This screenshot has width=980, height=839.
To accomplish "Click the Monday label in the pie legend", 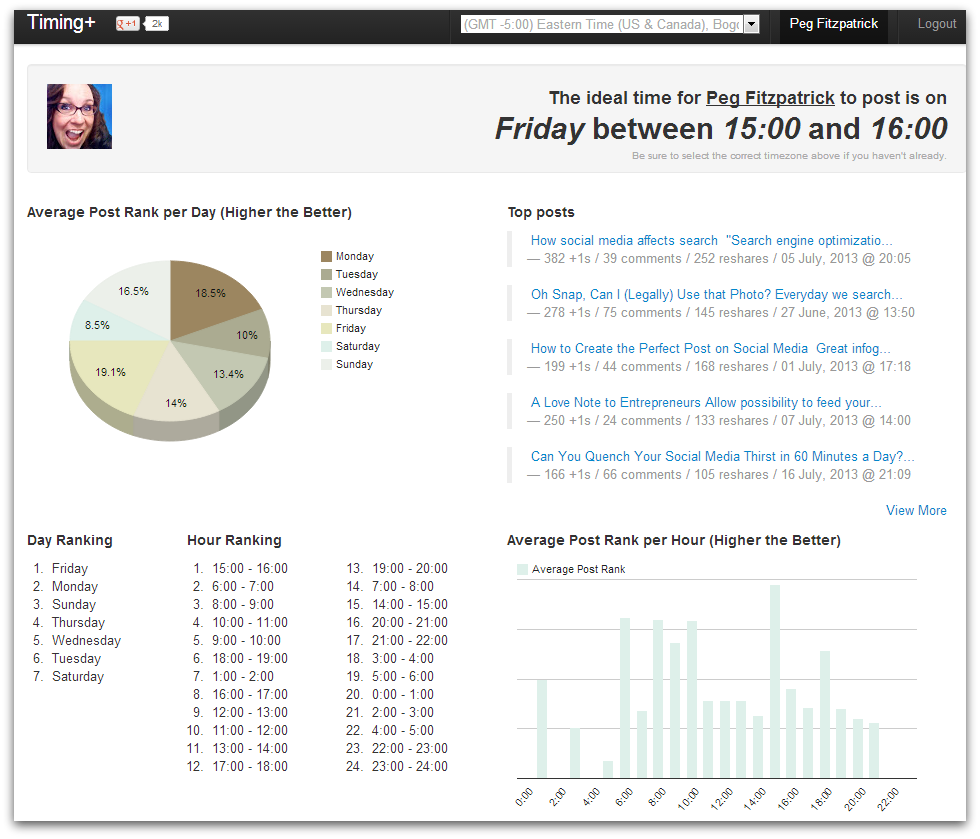I will point(354,256).
